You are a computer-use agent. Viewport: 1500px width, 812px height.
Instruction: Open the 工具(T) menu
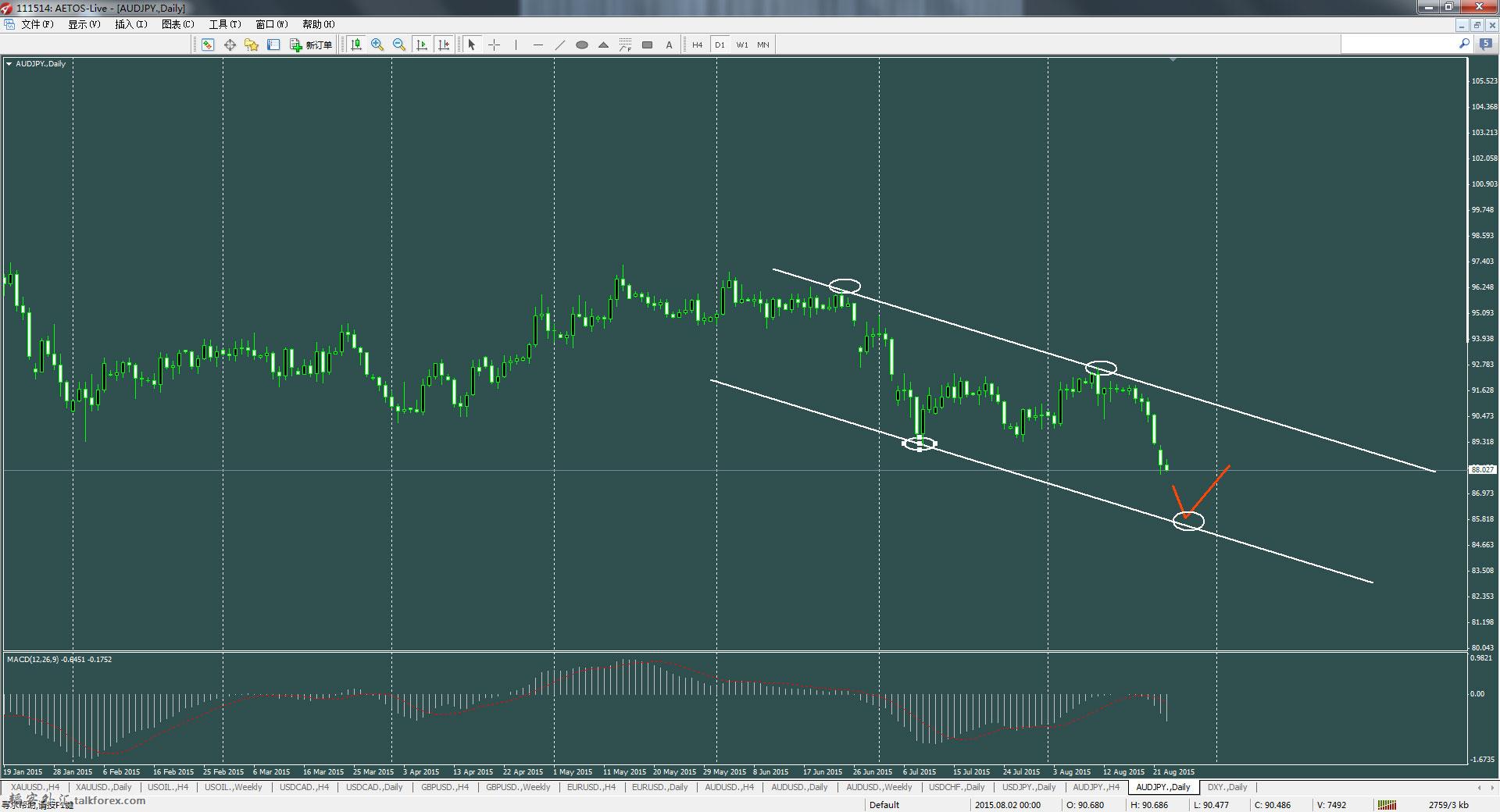coord(224,24)
